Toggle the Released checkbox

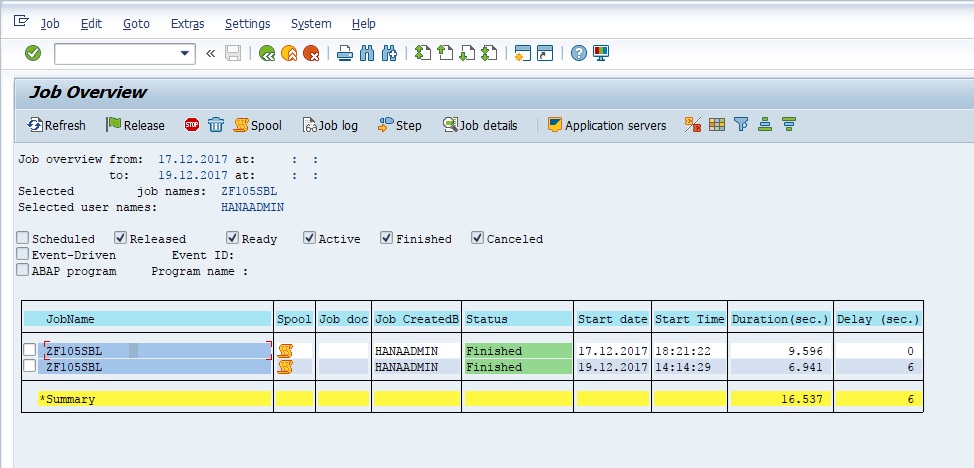pos(121,238)
